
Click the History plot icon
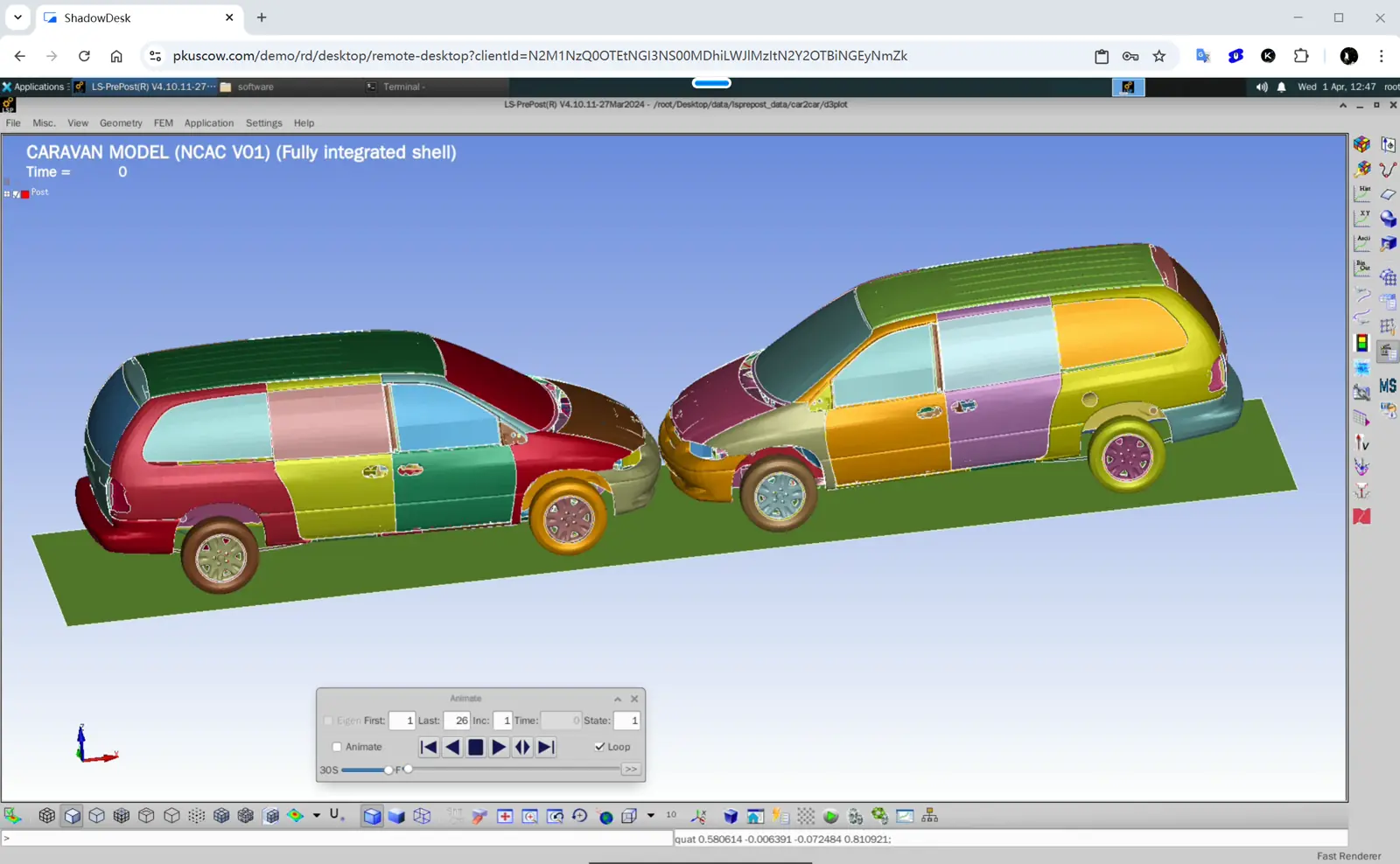tap(1362, 193)
